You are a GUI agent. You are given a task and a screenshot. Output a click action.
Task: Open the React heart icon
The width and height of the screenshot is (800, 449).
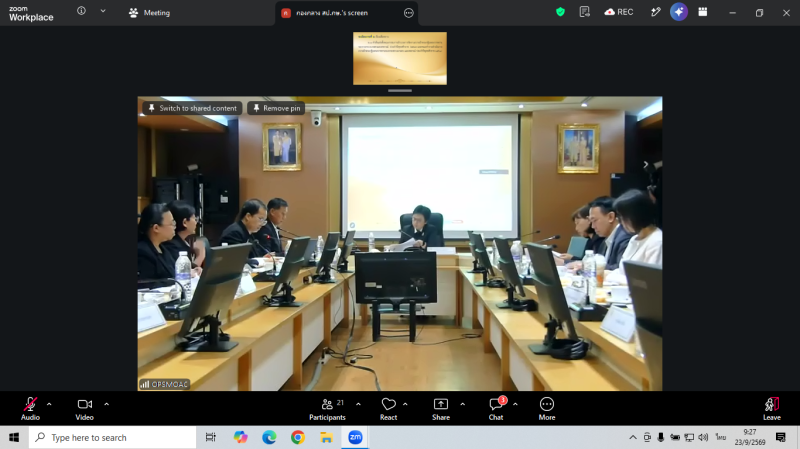388,409
